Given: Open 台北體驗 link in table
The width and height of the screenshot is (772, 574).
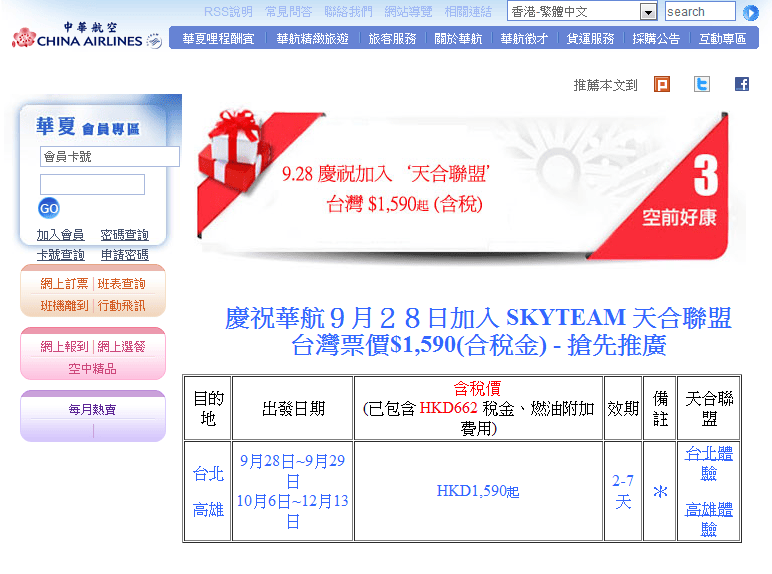Looking at the screenshot, I should click(x=708, y=462).
